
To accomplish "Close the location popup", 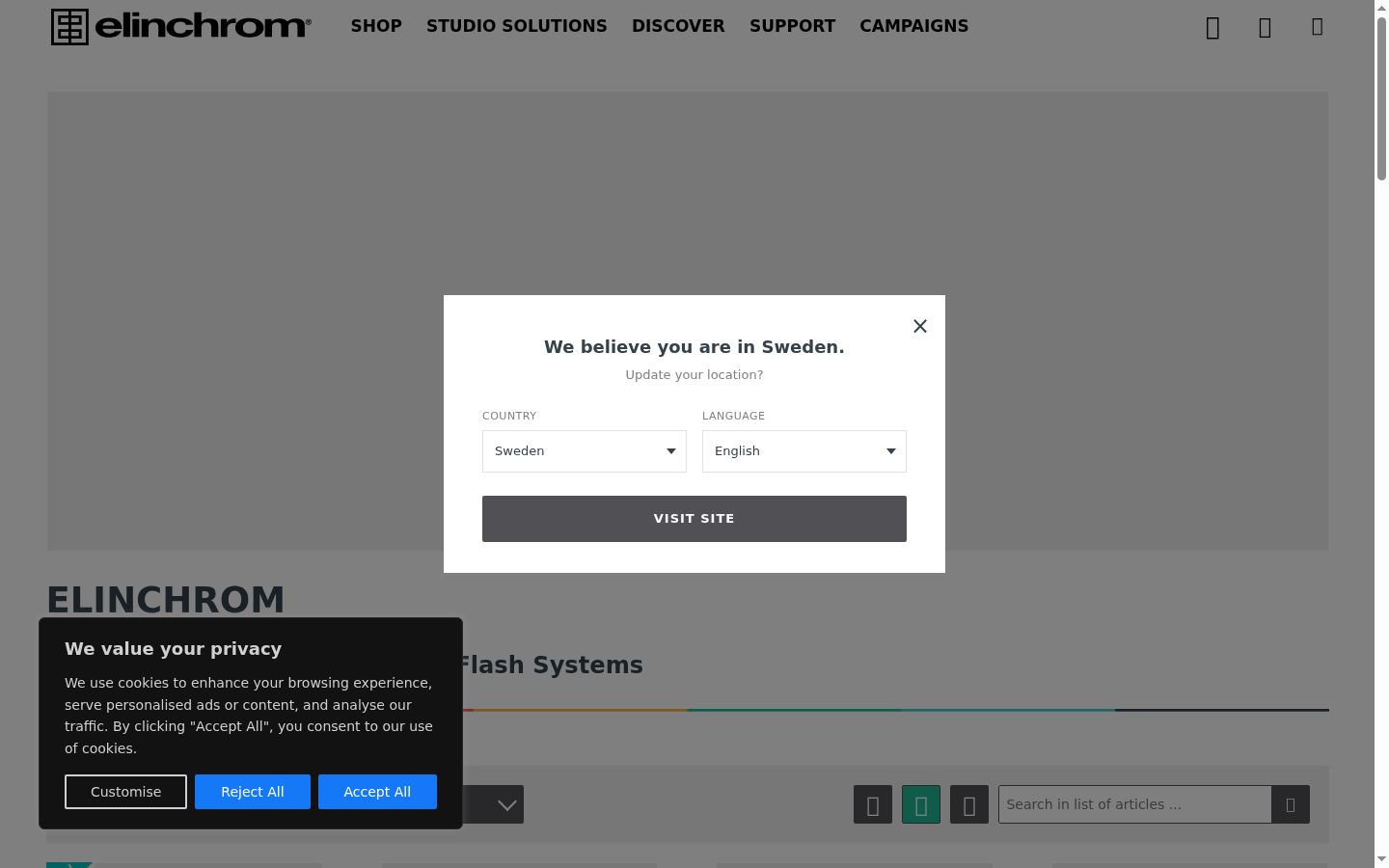I will 920,326.
